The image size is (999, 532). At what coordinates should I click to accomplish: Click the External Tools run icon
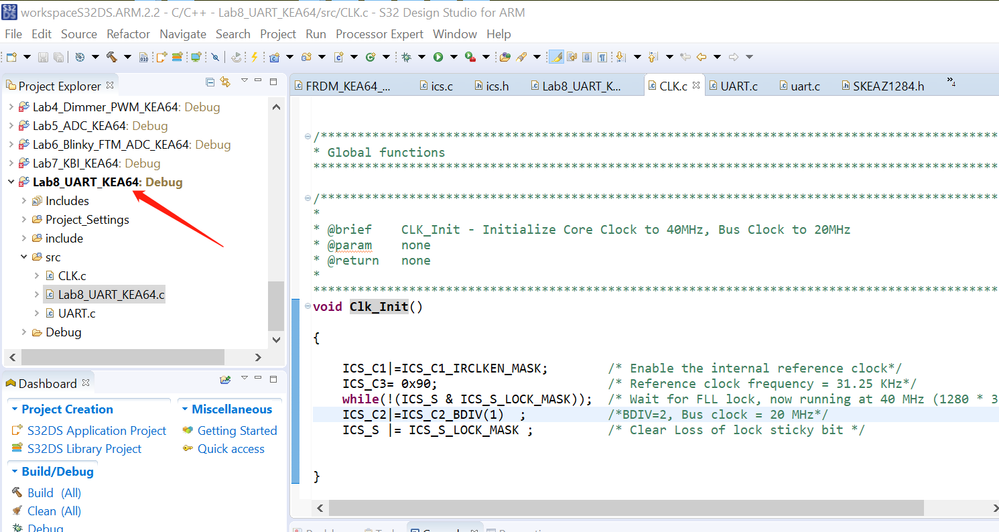(470, 57)
